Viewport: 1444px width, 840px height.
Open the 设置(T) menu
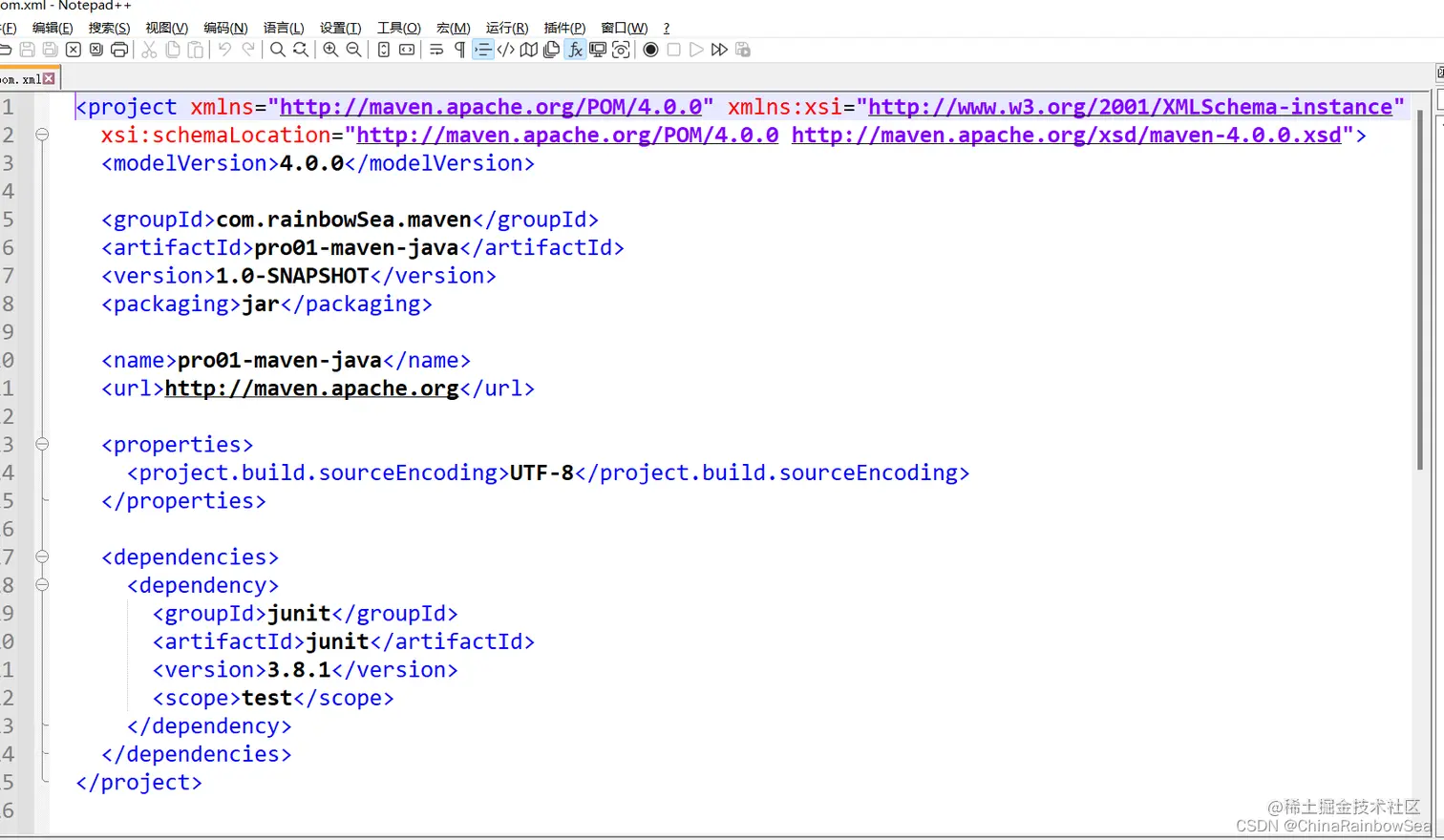[340, 28]
